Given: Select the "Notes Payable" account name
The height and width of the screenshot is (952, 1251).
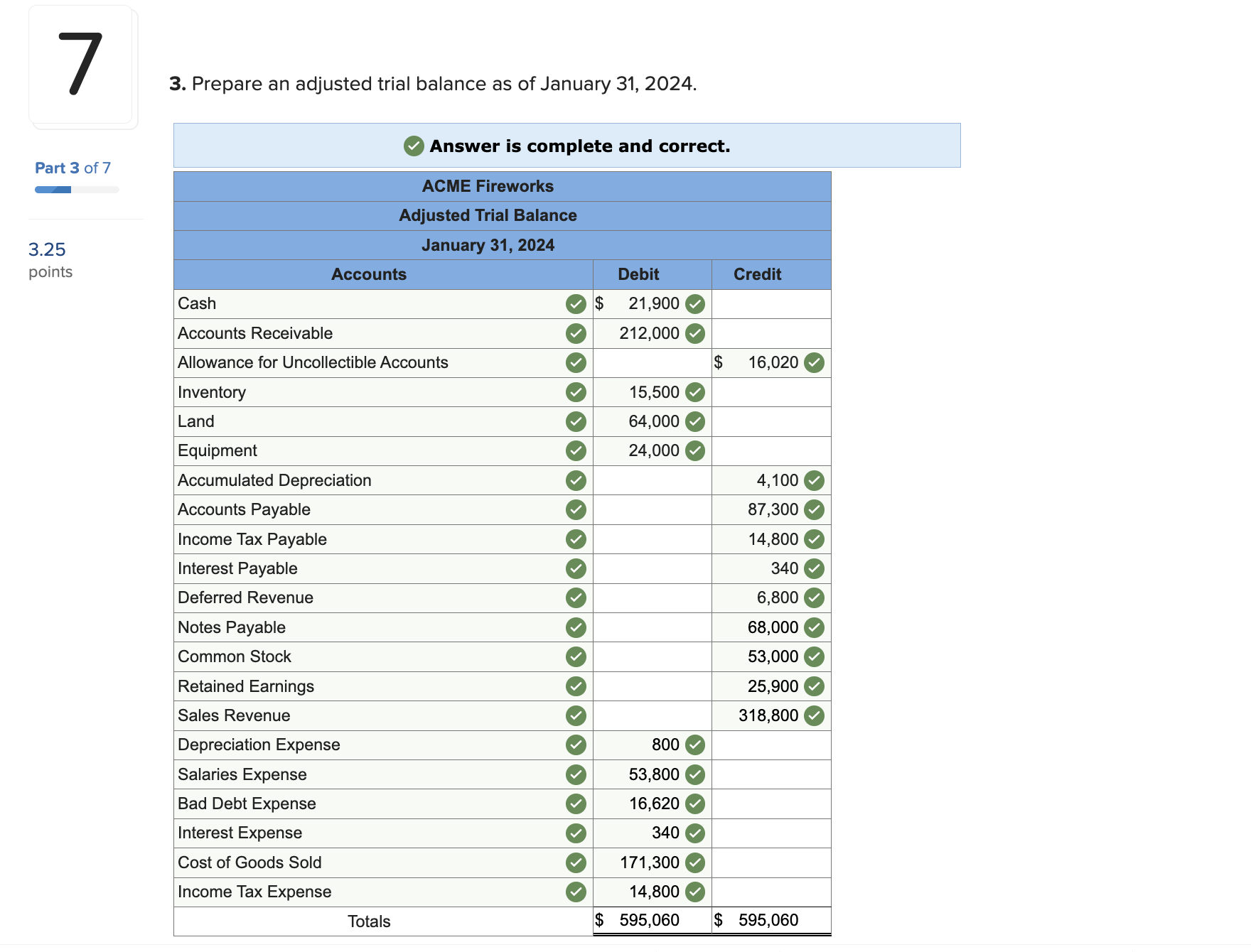Looking at the screenshot, I should [x=232, y=628].
